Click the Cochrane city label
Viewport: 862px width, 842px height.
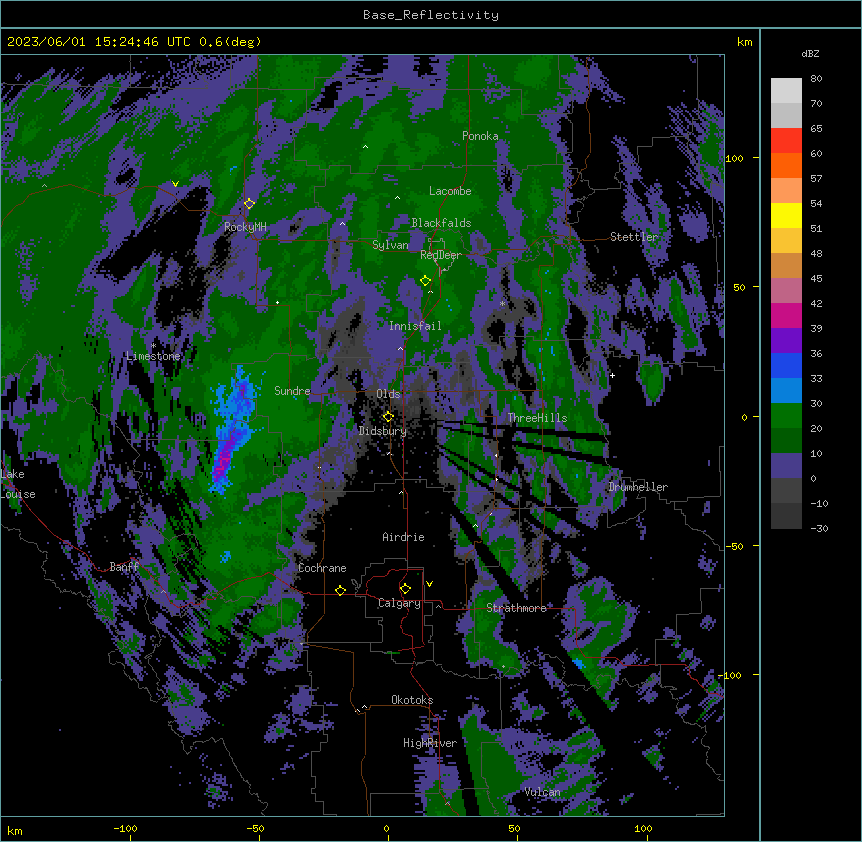tap(322, 568)
